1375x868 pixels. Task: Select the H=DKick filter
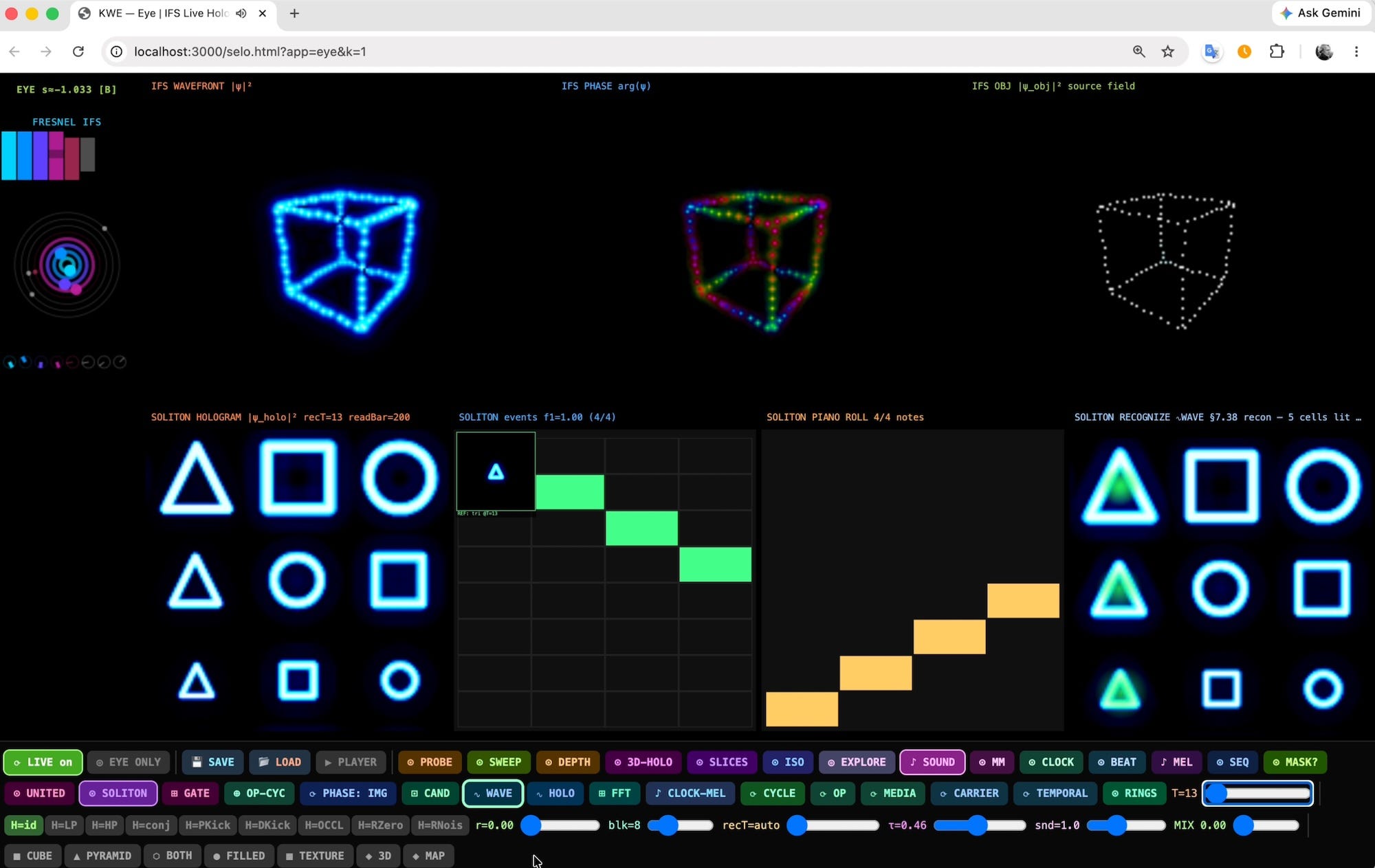[x=267, y=825]
